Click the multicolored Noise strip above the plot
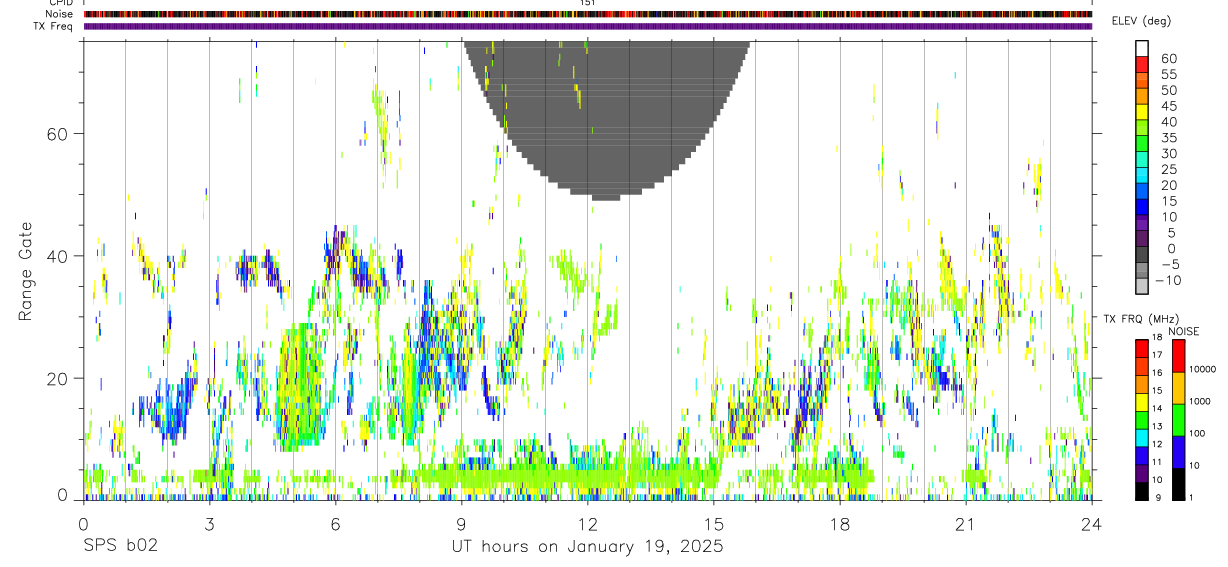The width and height of the screenshot is (1228, 567). 587,15
